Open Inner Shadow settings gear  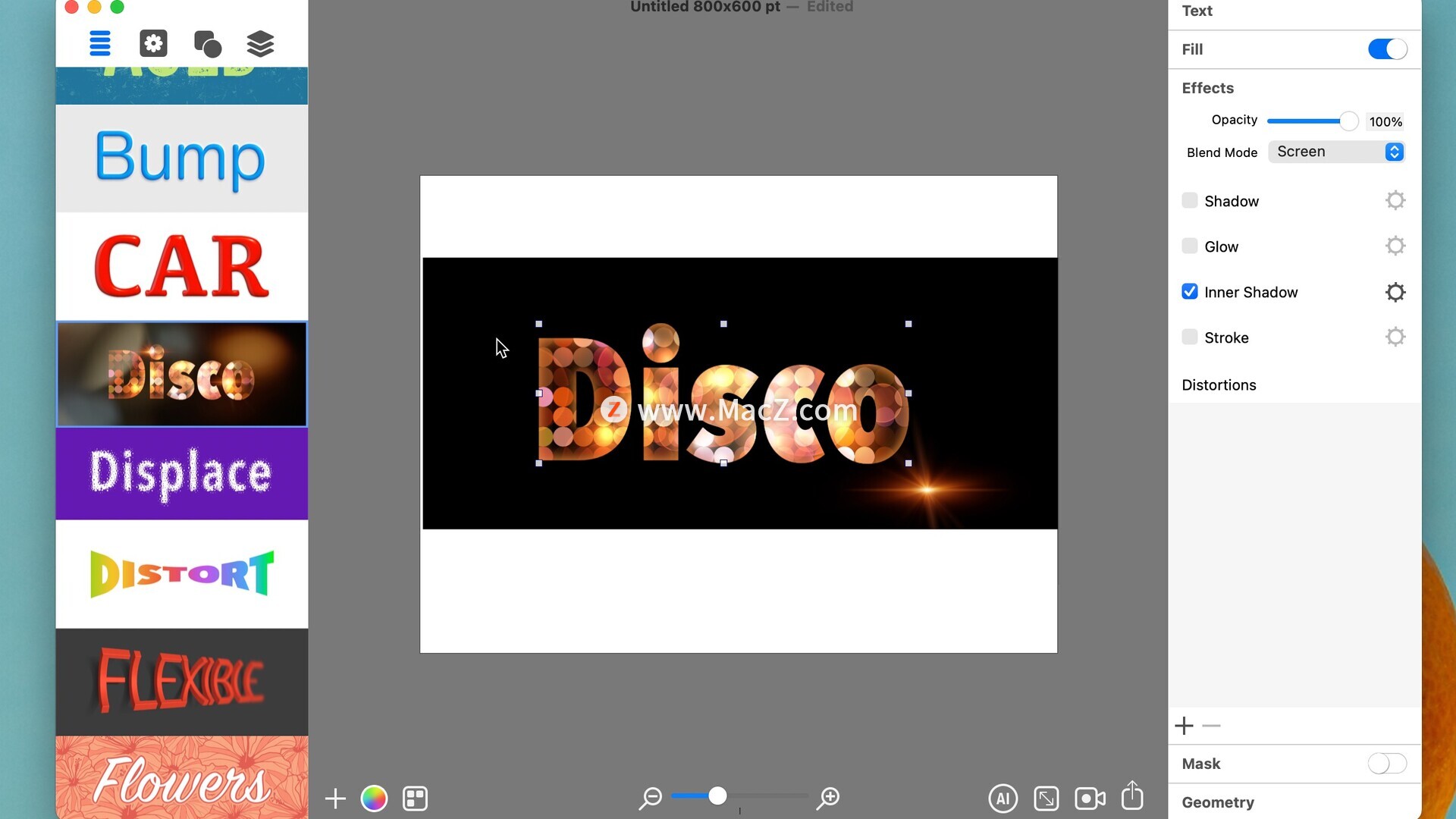click(x=1395, y=292)
